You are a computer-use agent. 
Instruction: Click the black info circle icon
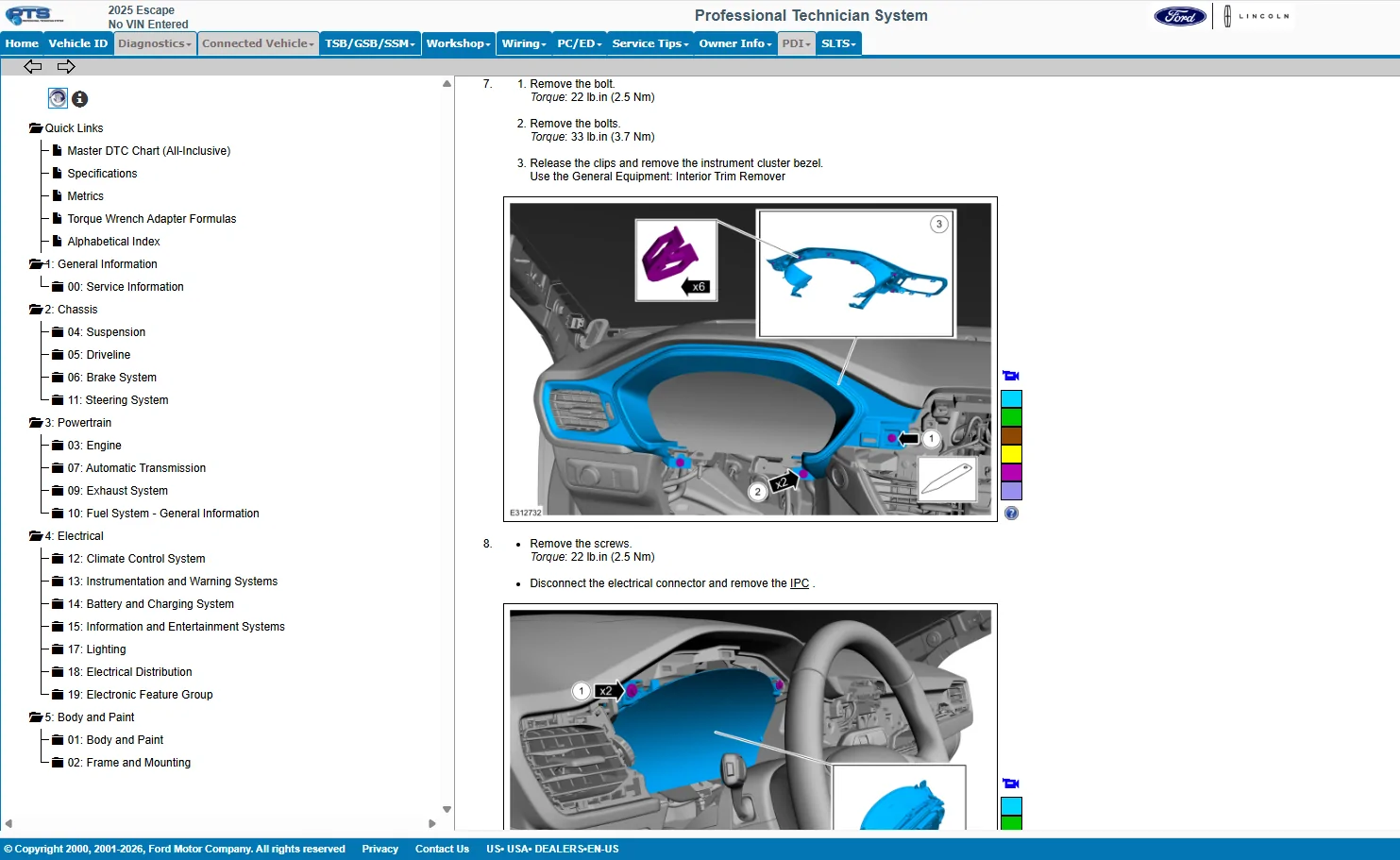pyautogui.click(x=80, y=99)
